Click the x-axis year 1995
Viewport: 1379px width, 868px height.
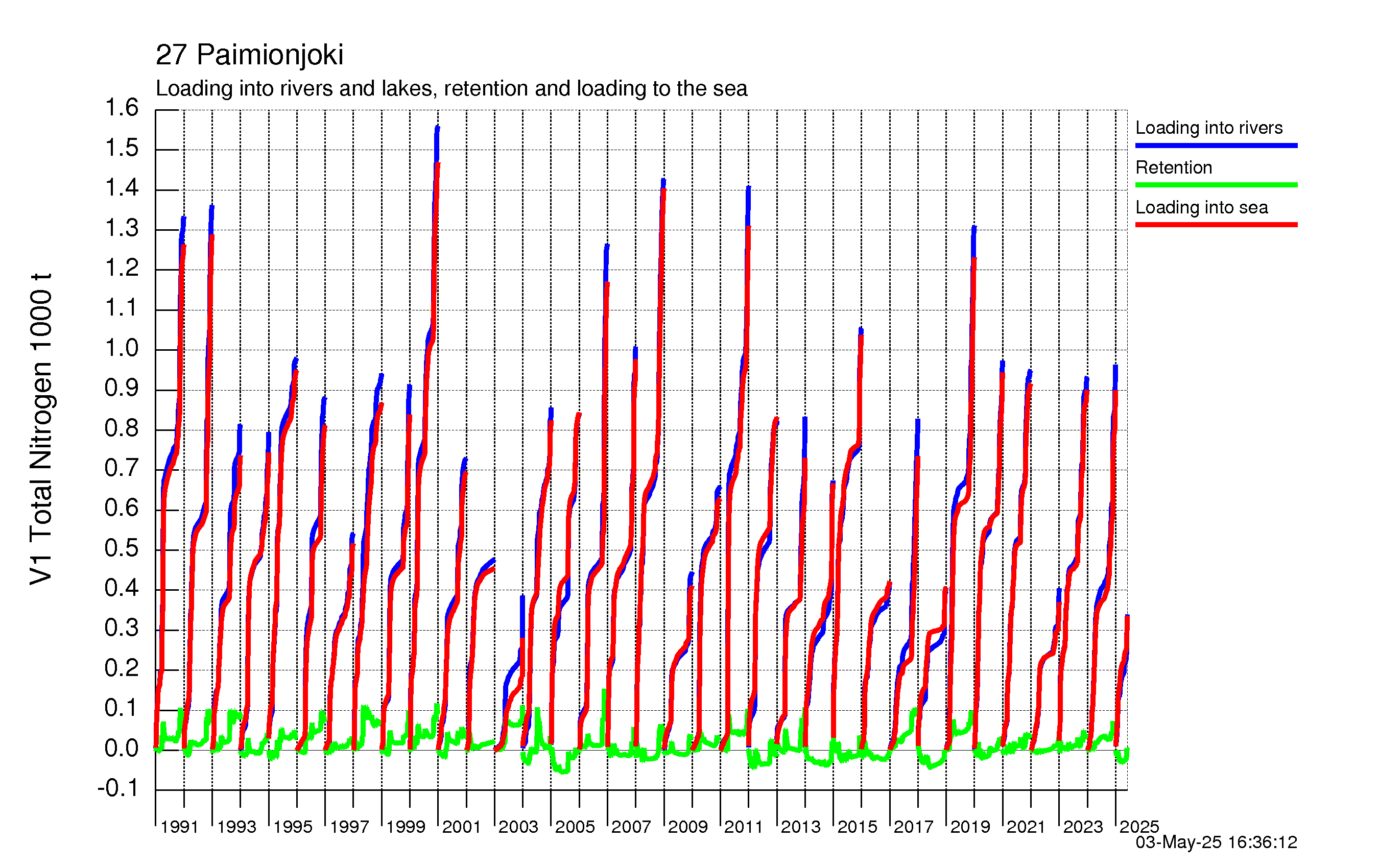[293, 827]
